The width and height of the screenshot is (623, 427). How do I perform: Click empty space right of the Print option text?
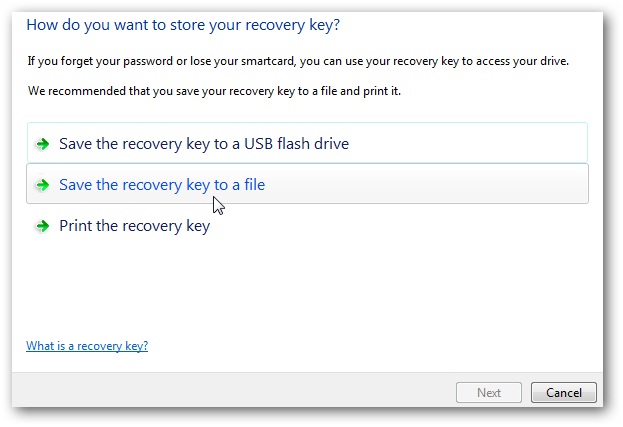pyautogui.click(x=420, y=226)
